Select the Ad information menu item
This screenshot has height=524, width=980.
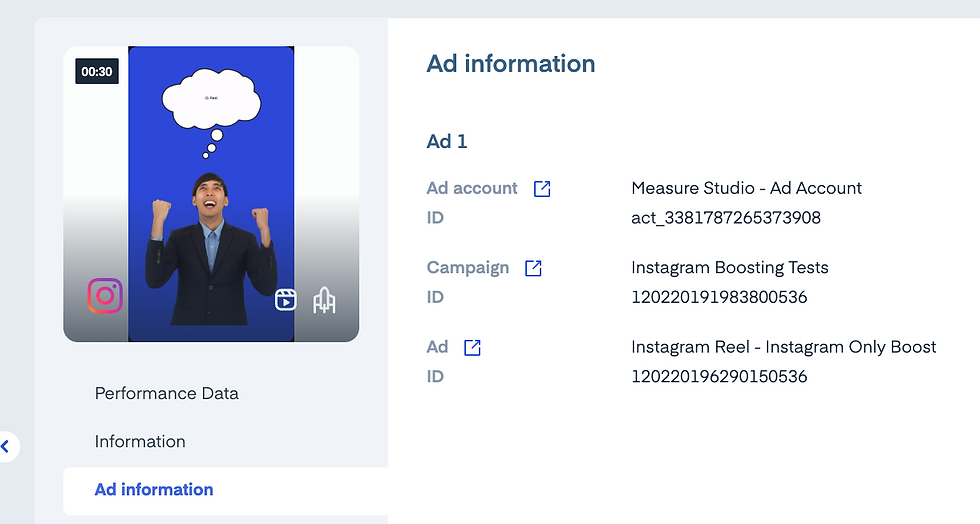pyautogui.click(x=226, y=490)
